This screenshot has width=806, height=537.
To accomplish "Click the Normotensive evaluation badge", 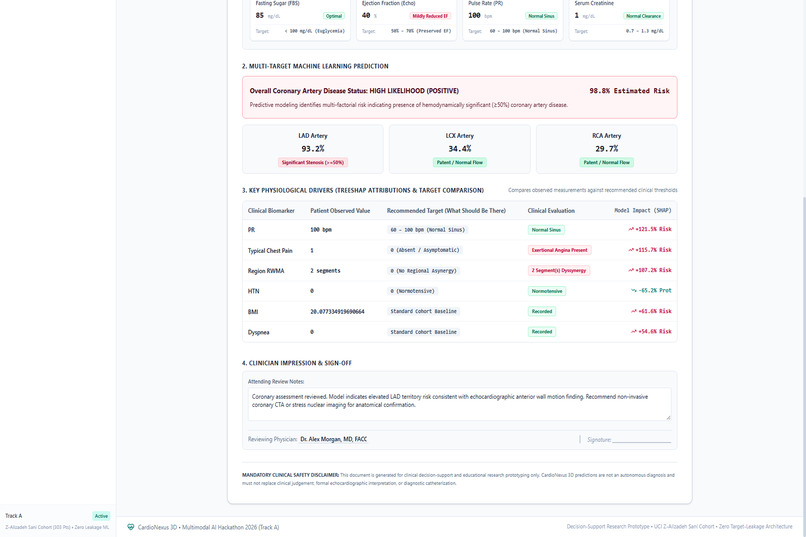I will point(547,291).
